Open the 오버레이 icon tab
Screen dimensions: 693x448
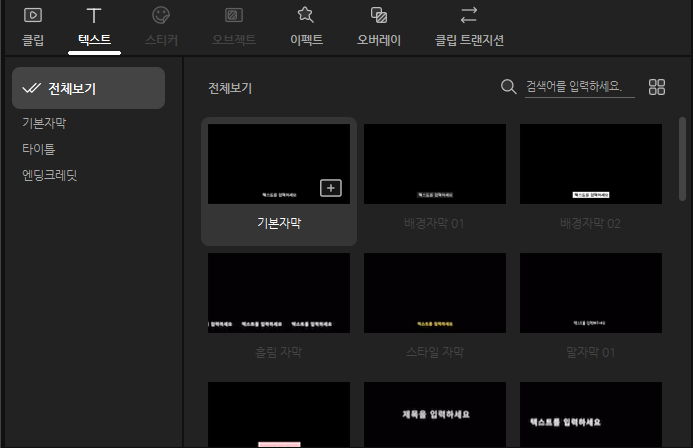click(x=379, y=16)
